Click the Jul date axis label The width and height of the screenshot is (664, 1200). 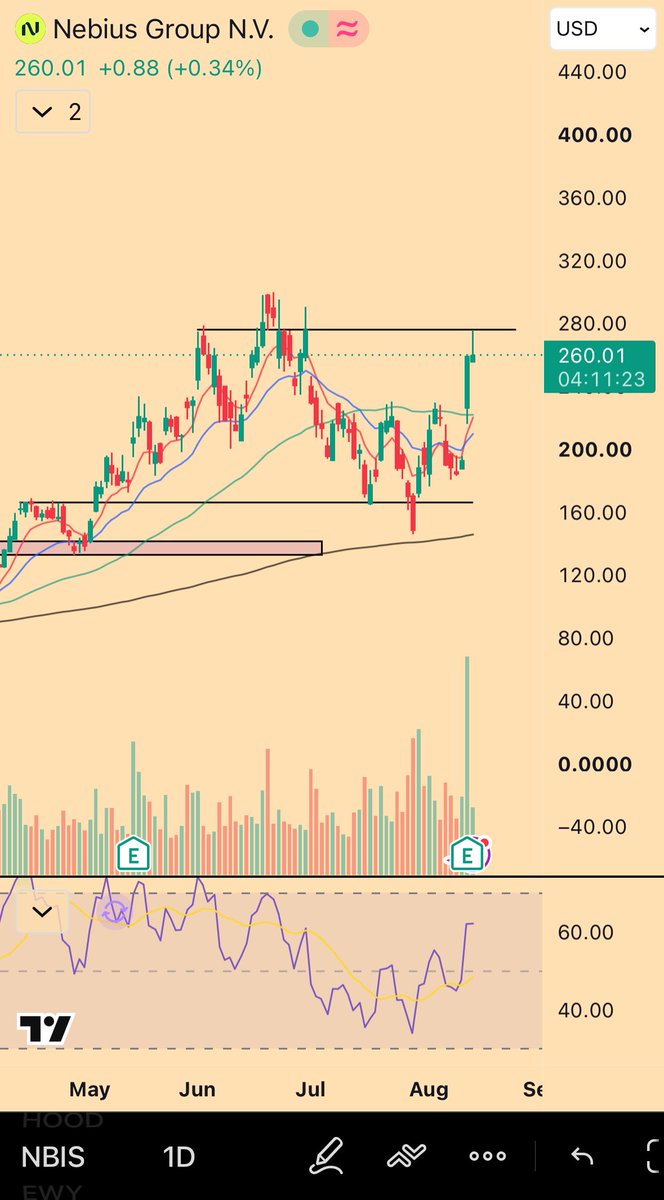click(x=311, y=1089)
